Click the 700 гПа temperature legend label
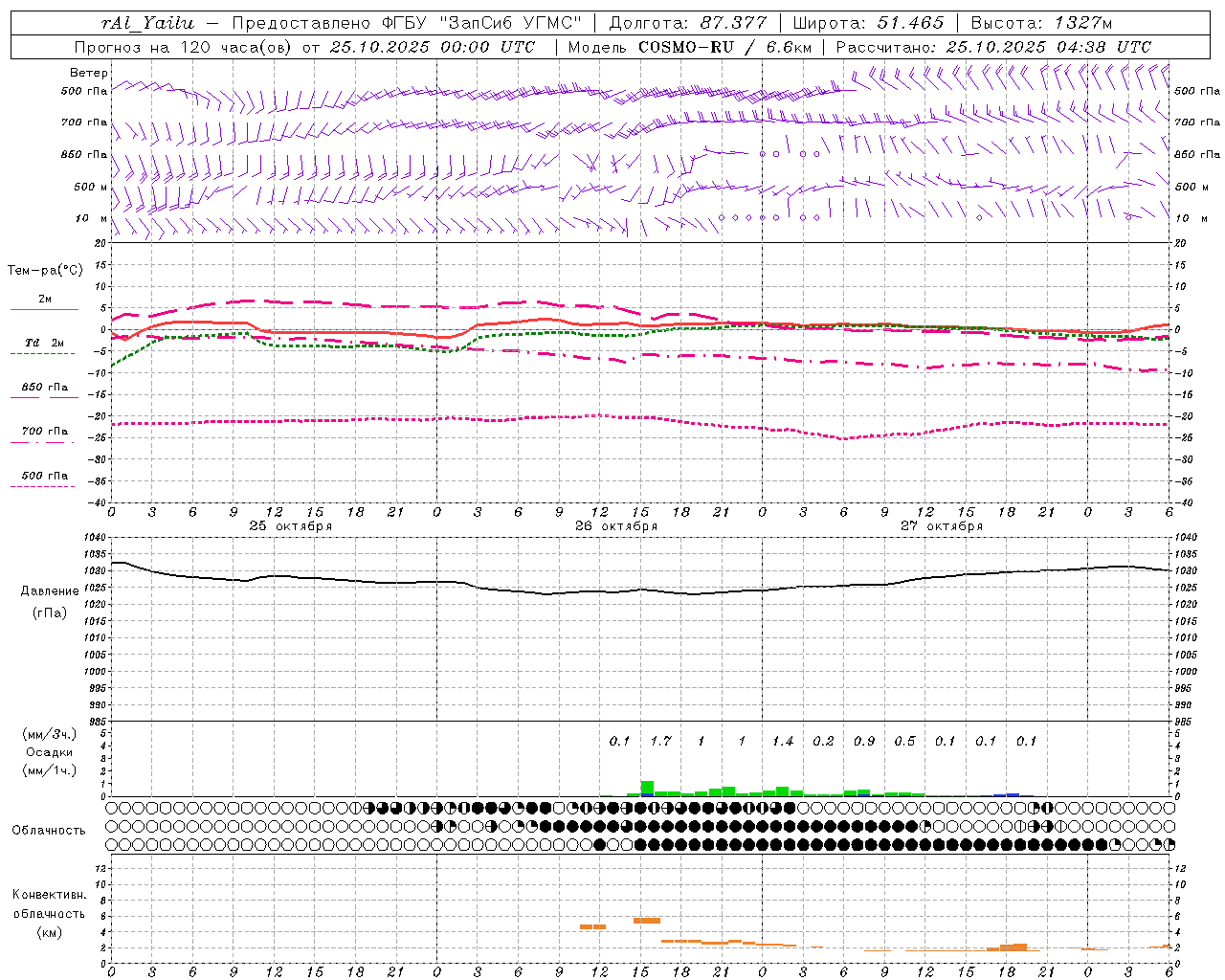This screenshot has height=980, width=1225. tap(45, 432)
